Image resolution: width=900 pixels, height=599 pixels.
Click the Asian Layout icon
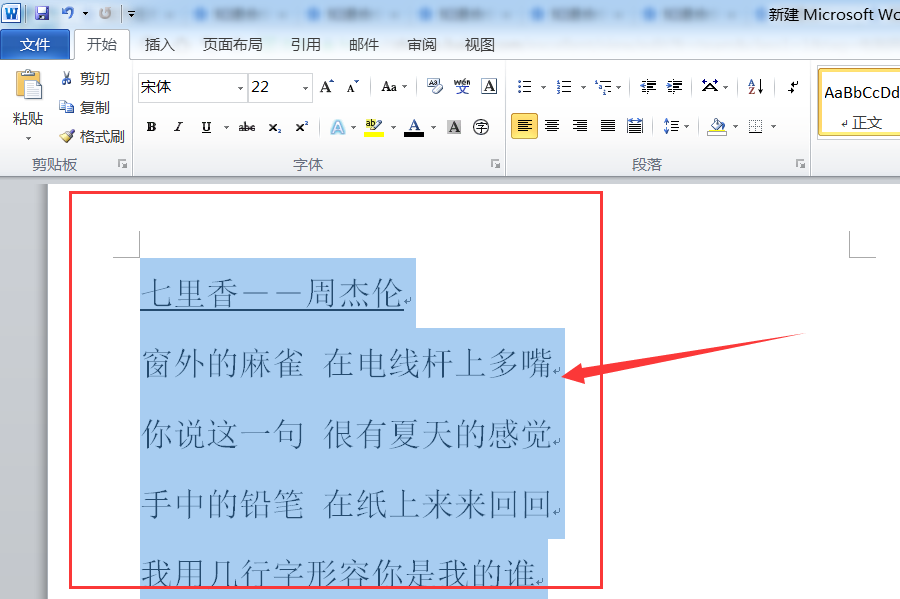point(710,87)
